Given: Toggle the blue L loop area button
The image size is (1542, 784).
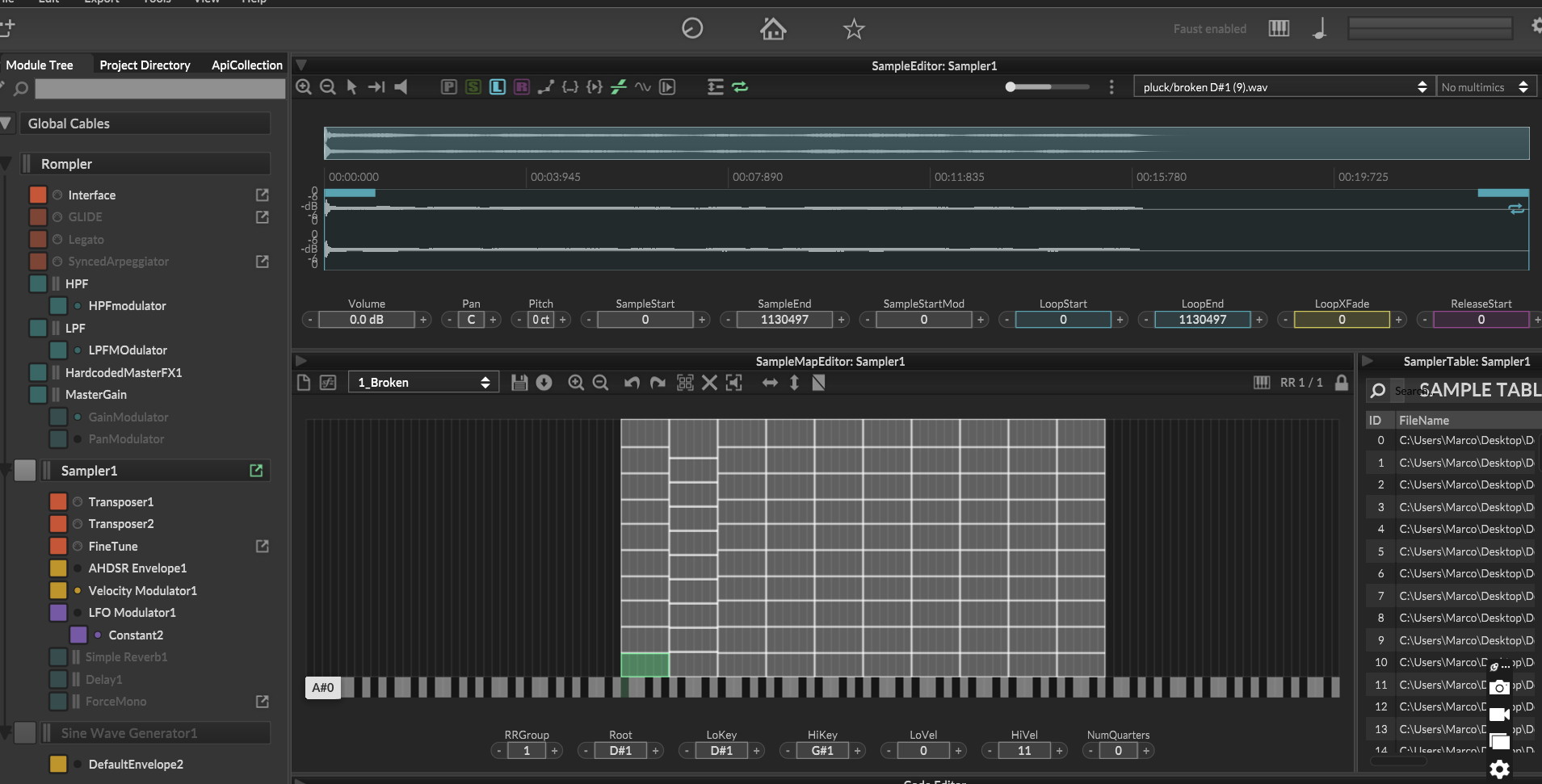Looking at the screenshot, I should (x=498, y=86).
